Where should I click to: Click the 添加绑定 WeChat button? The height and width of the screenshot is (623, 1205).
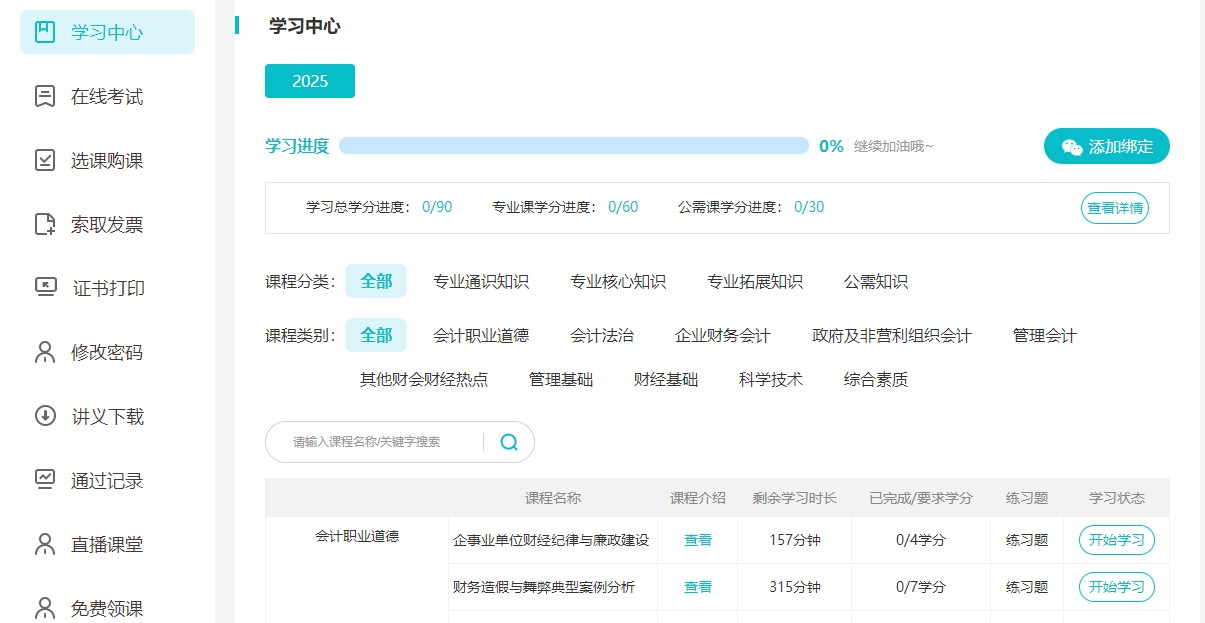point(1106,145)
